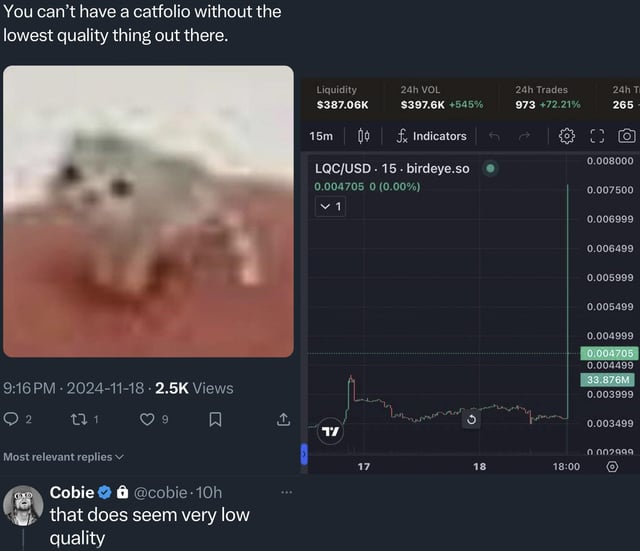Take a chart snapshot with camera icon
The image size is (640, 551).
coord(627,136)
